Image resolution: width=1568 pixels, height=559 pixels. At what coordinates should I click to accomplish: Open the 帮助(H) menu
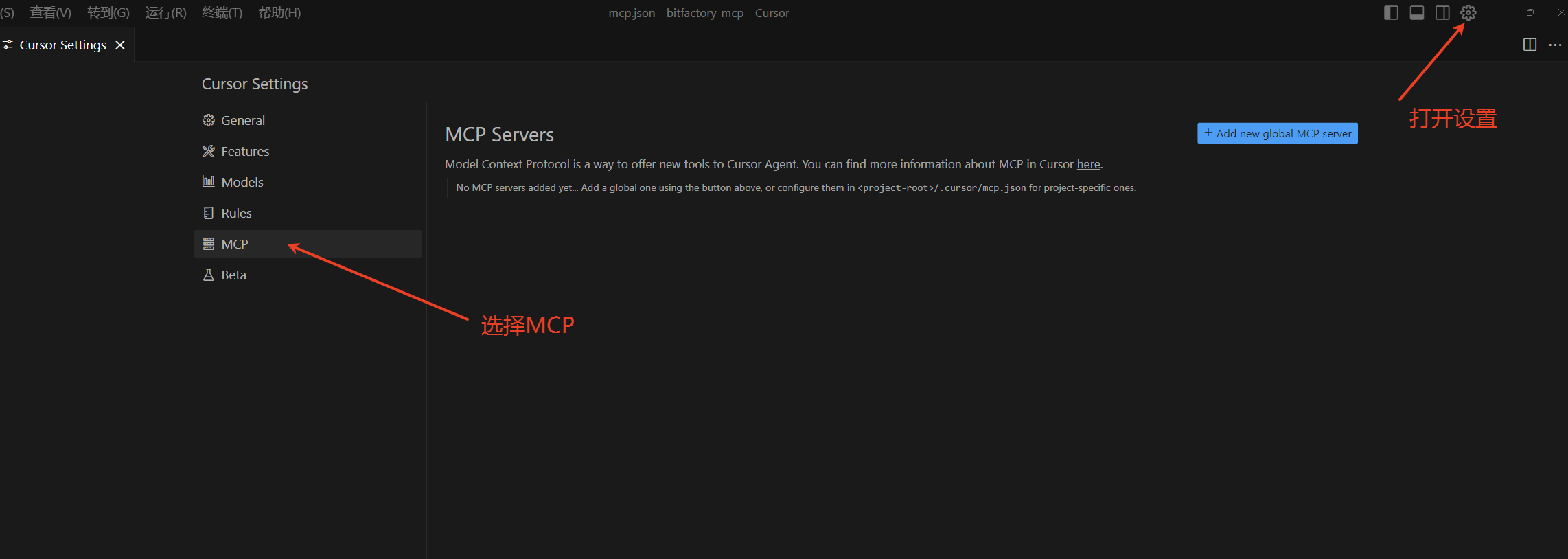click(x=279, y=12)
